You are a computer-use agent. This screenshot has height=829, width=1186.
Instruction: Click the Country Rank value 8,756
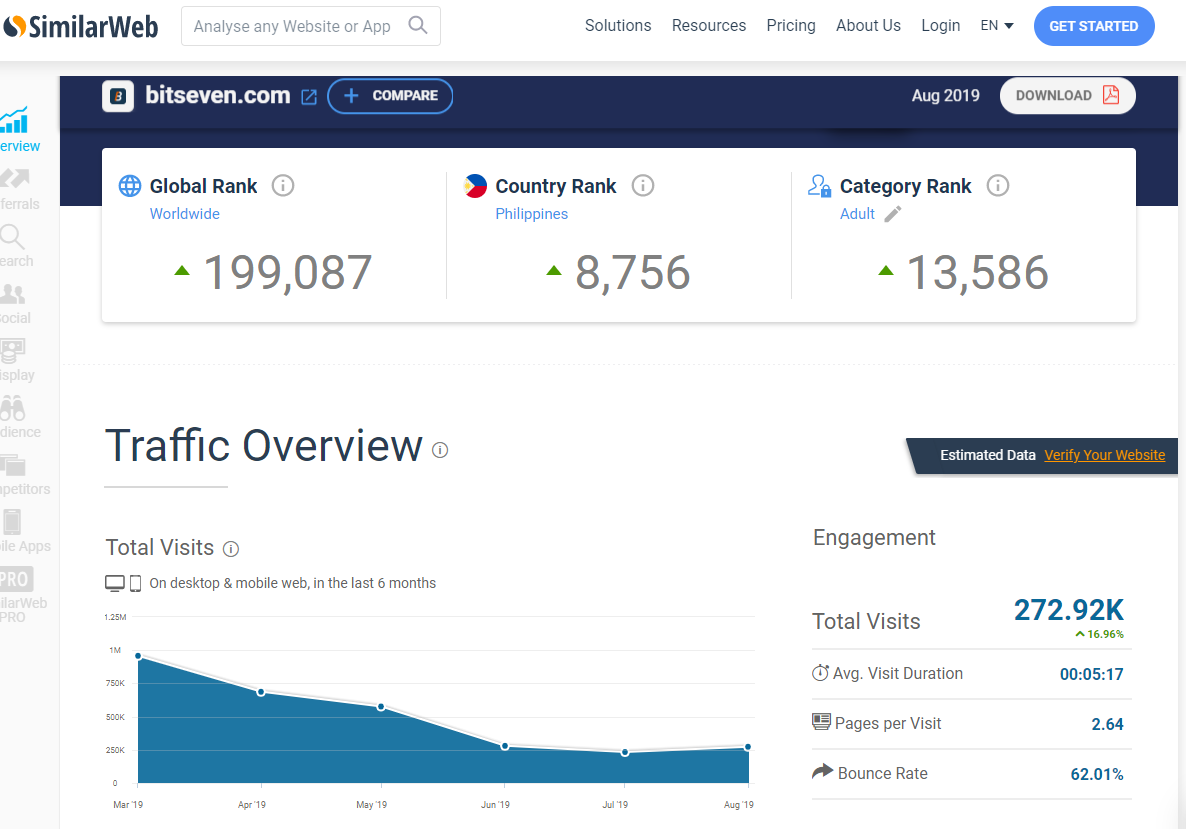[632, 272]
